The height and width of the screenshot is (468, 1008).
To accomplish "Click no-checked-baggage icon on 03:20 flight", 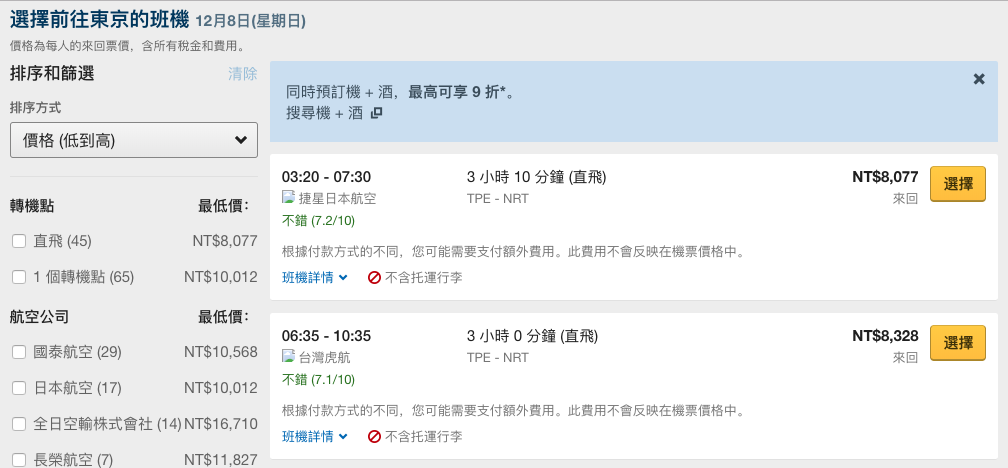I will (x=374, y=278).
